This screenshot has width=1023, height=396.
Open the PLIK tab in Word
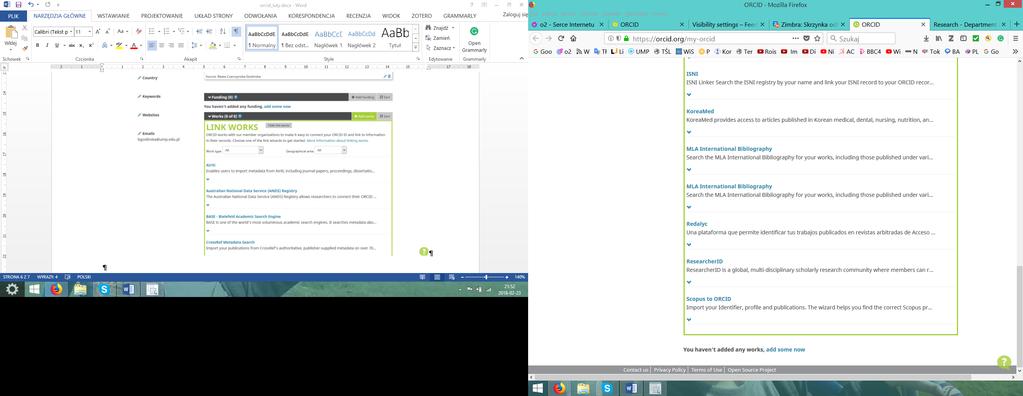point(12,15)
